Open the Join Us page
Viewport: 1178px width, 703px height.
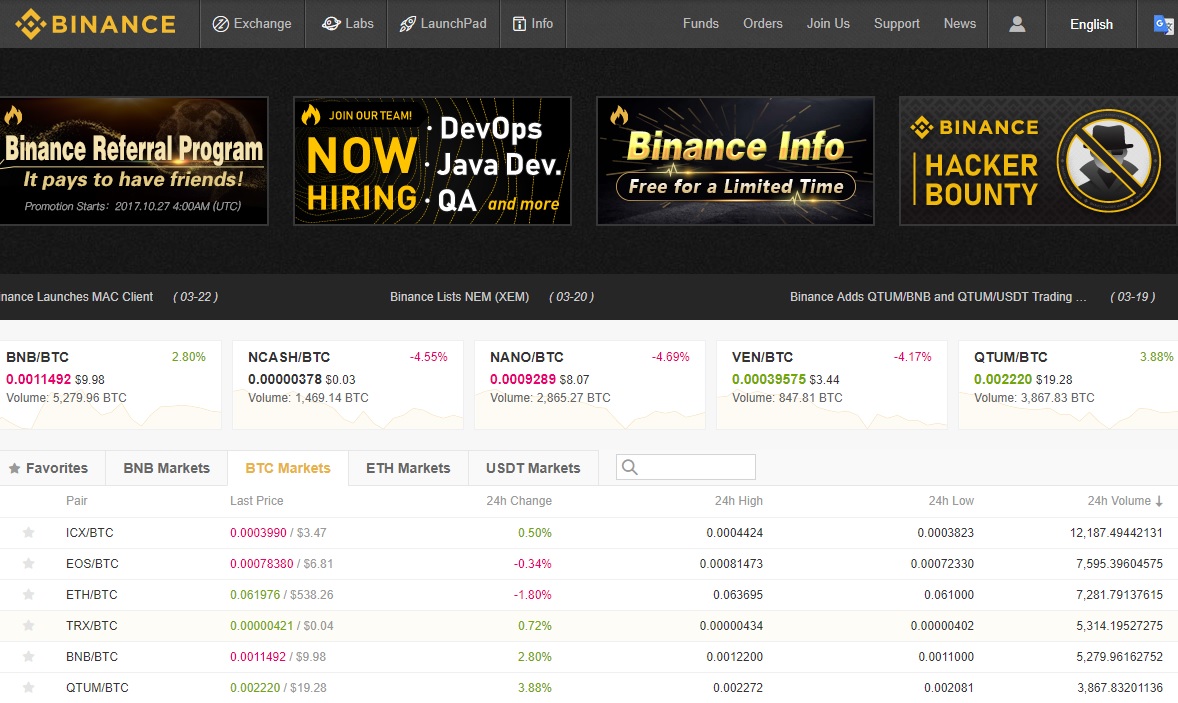click(828, 24)
